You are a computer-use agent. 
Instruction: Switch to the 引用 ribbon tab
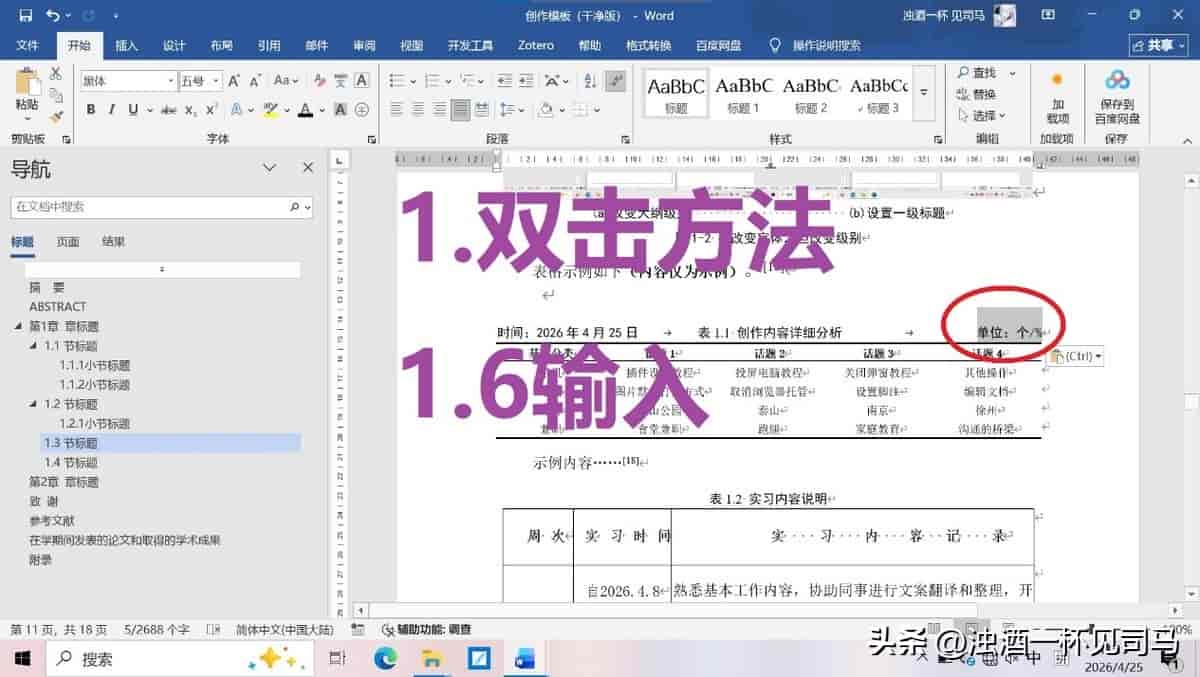click(269, 45)
